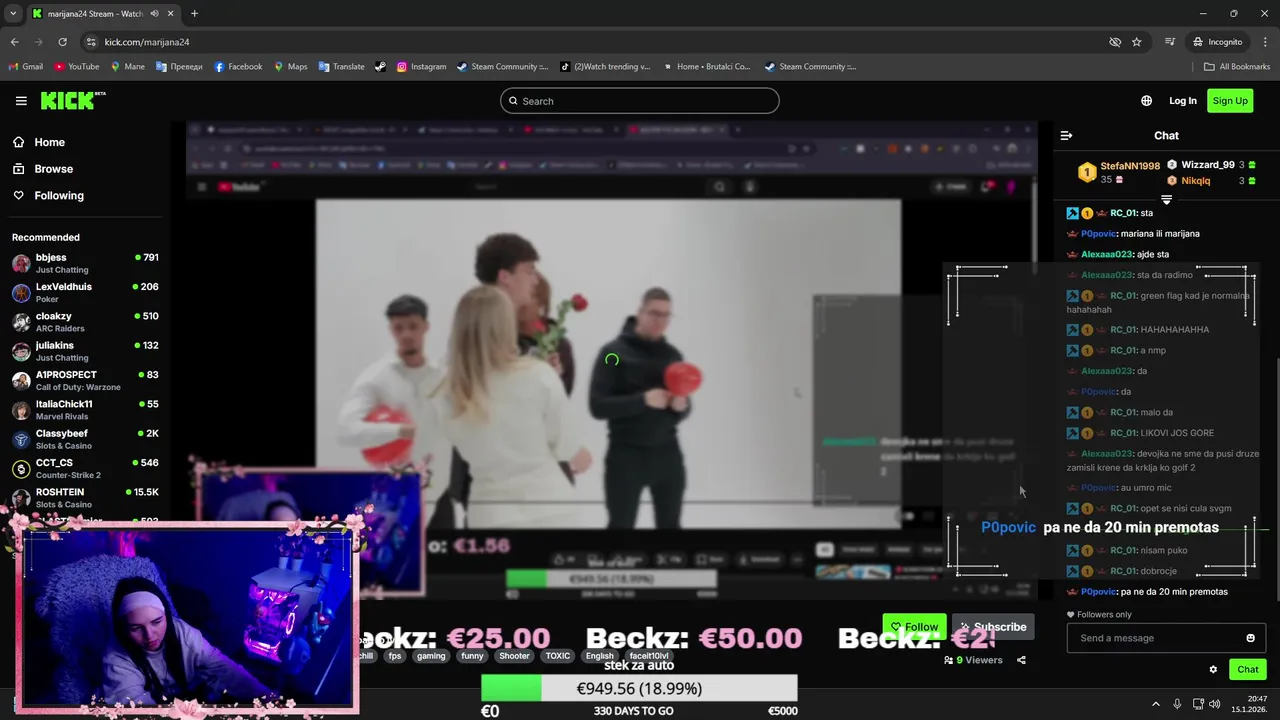Open recommended channel juliakins
Screen dimensions: 1280x720
pos(85,351)
